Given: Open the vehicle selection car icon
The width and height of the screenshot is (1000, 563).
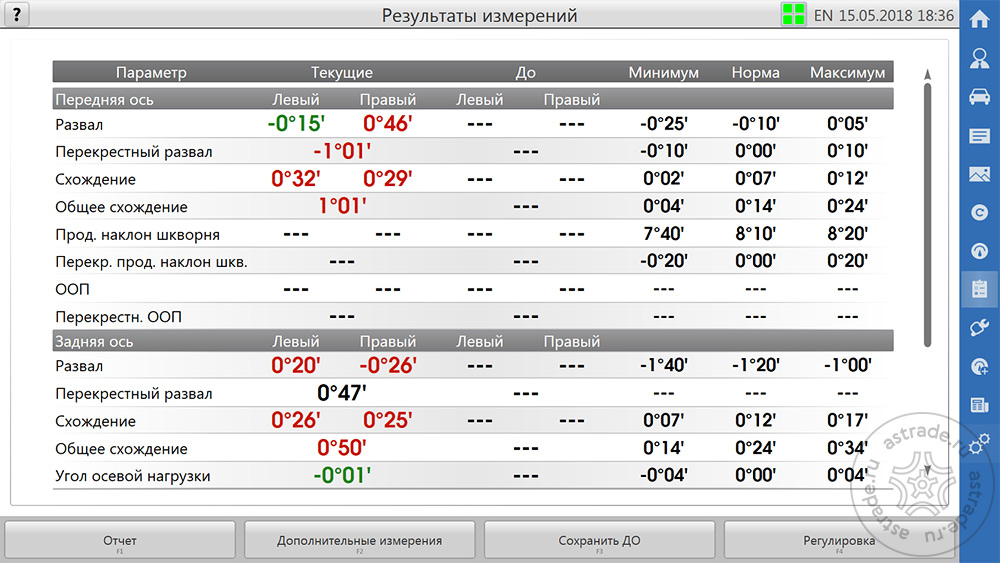Looking at the screenshot, I should pyautogui.click(x=980, y=97).
